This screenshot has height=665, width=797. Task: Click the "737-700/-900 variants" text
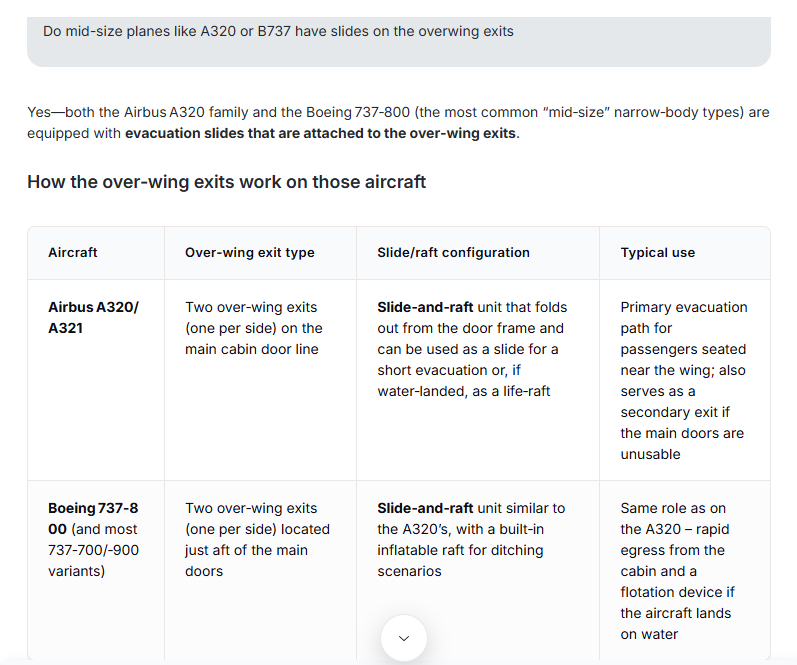click(93, 560)
